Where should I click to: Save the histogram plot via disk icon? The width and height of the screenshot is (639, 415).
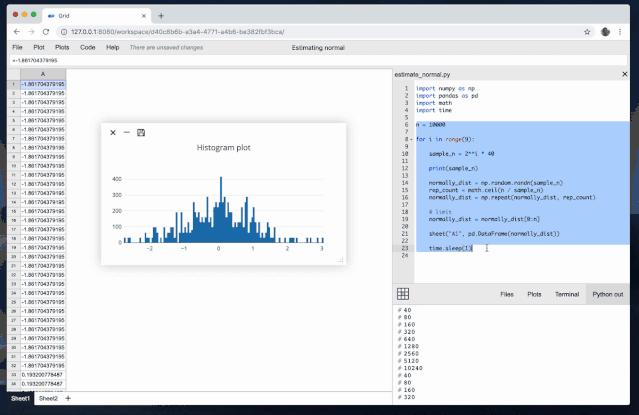coord(141,132)
